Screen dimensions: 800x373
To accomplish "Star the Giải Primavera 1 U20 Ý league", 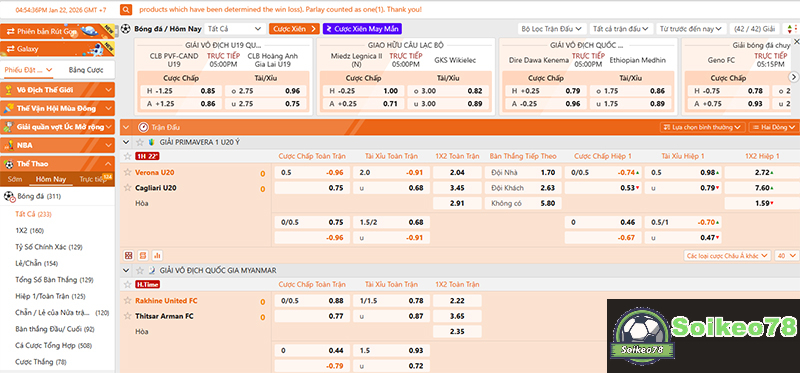I will point(140,142).
